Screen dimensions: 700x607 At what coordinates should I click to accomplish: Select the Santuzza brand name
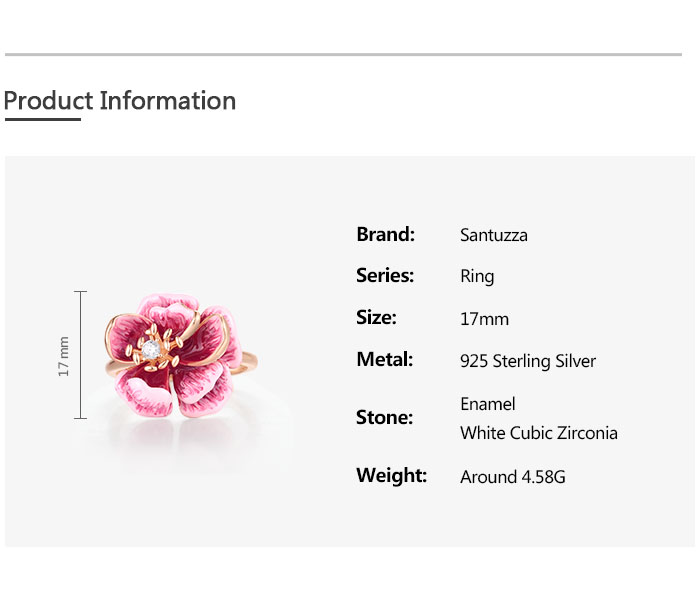[x=493, y=236]
